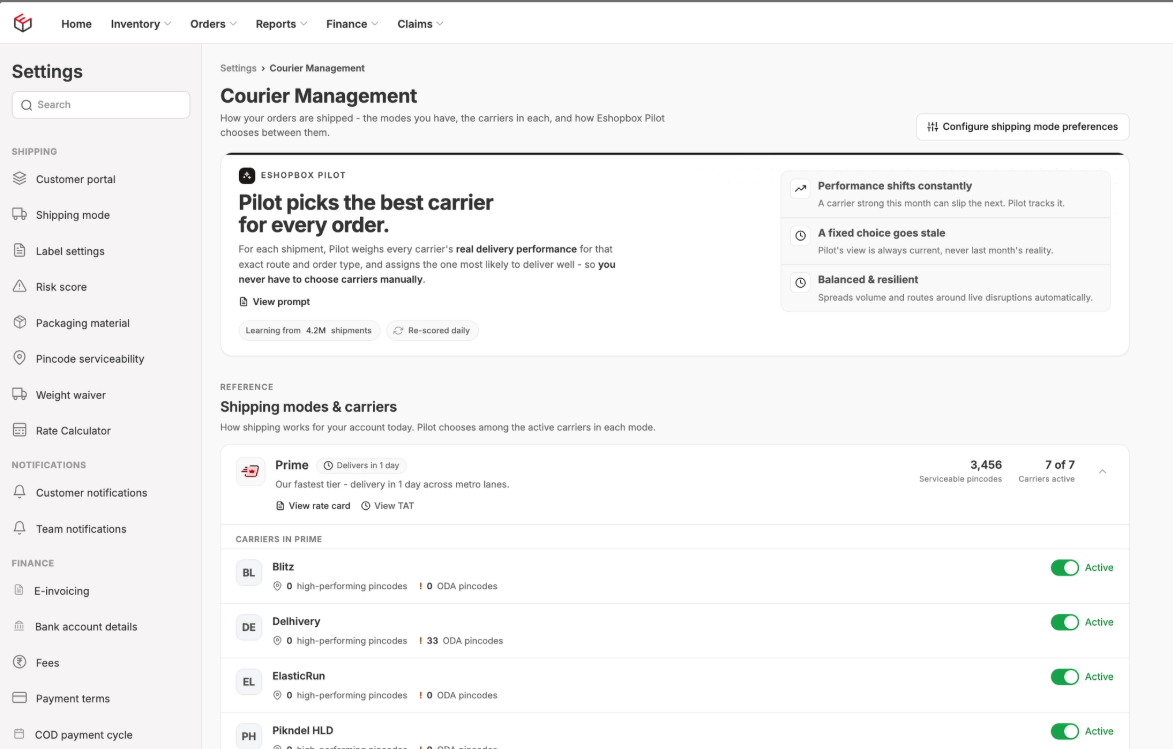1173x749 pixels.
Task: Click the Customer notifications bell icon
Action: (19, 492)
